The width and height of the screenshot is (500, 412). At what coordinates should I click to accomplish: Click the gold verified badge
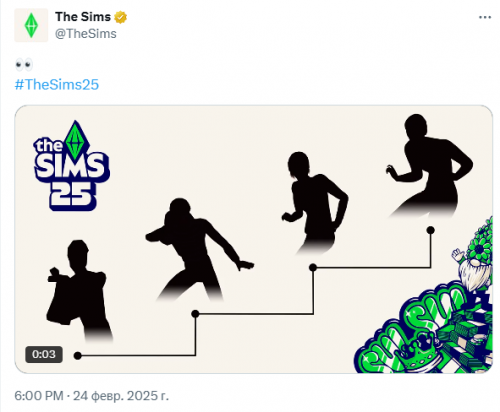point(121,17)
